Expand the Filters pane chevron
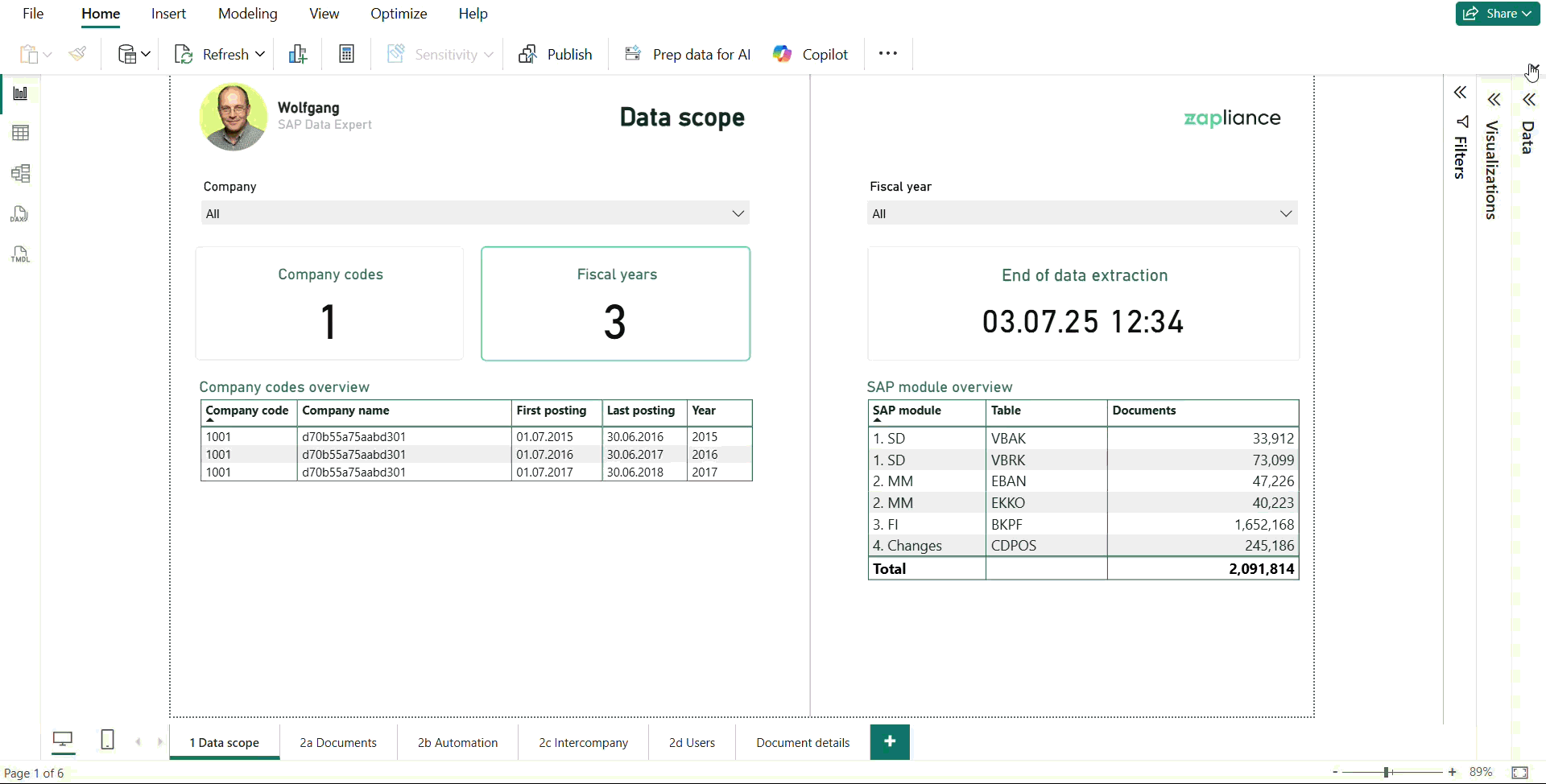Screen dimensions: 1546x784 point(1460,93)
